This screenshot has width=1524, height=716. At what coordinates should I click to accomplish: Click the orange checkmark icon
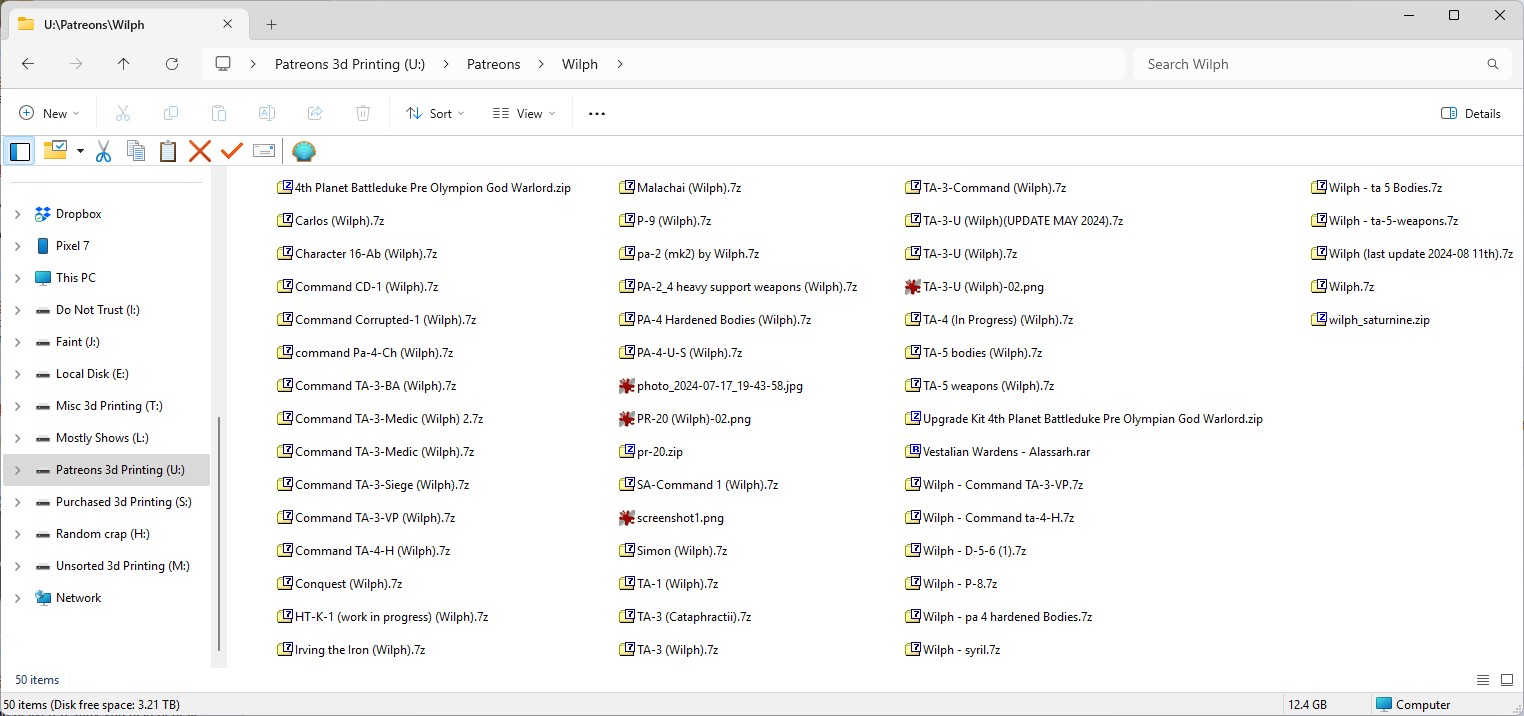232,151
